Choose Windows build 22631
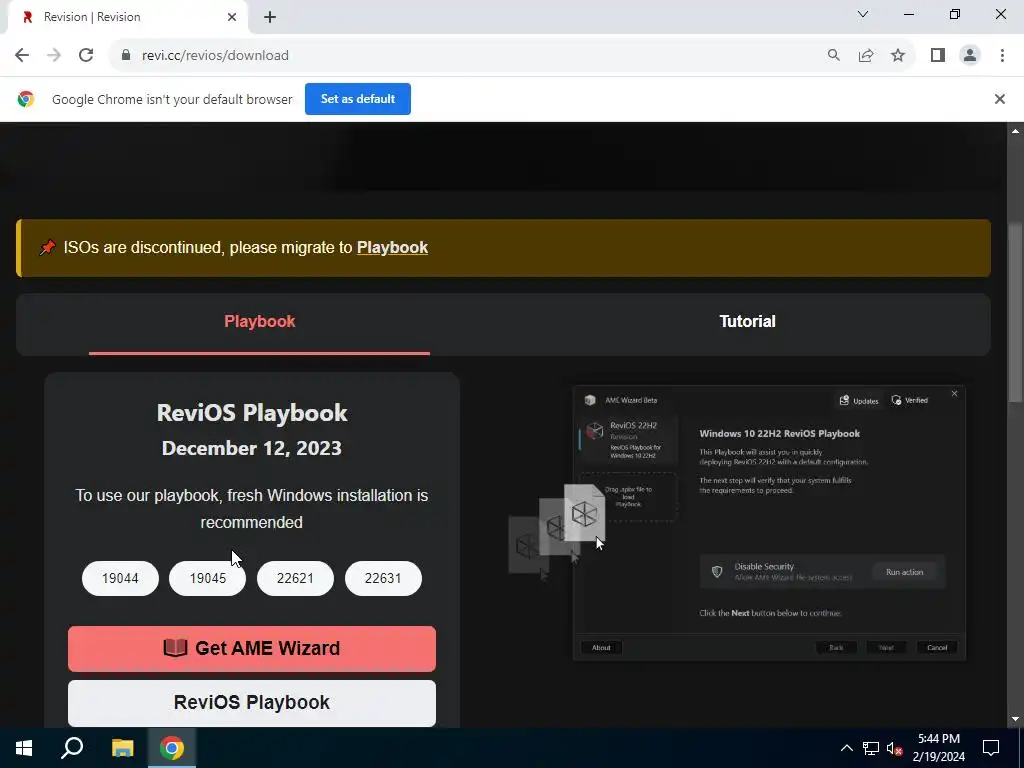The width and height of the screenshot is (1024, 768). pyautogui.click(x=383, y=579)
